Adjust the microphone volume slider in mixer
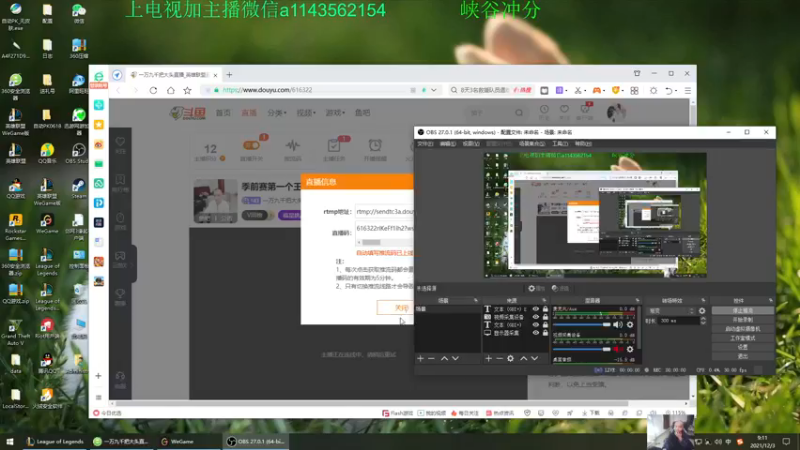 pos(582,324)
